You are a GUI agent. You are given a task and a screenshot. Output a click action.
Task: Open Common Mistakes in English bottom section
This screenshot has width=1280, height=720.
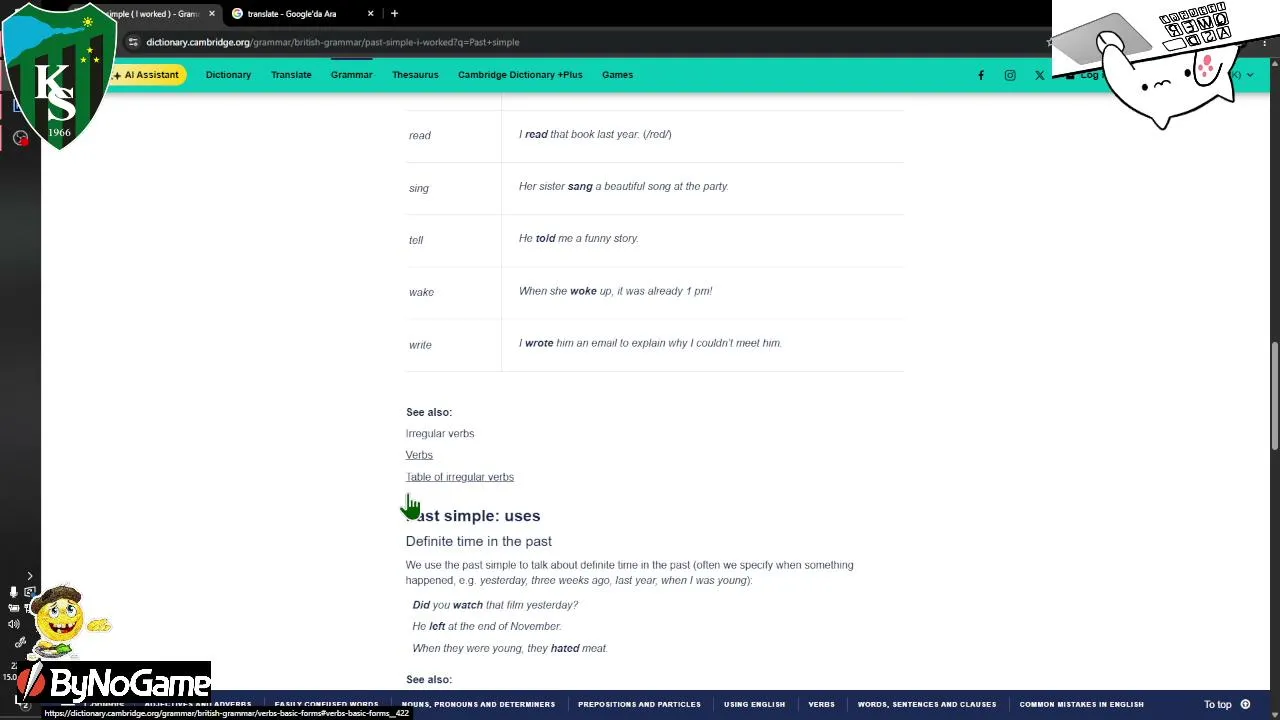(x=1081, y=704)
